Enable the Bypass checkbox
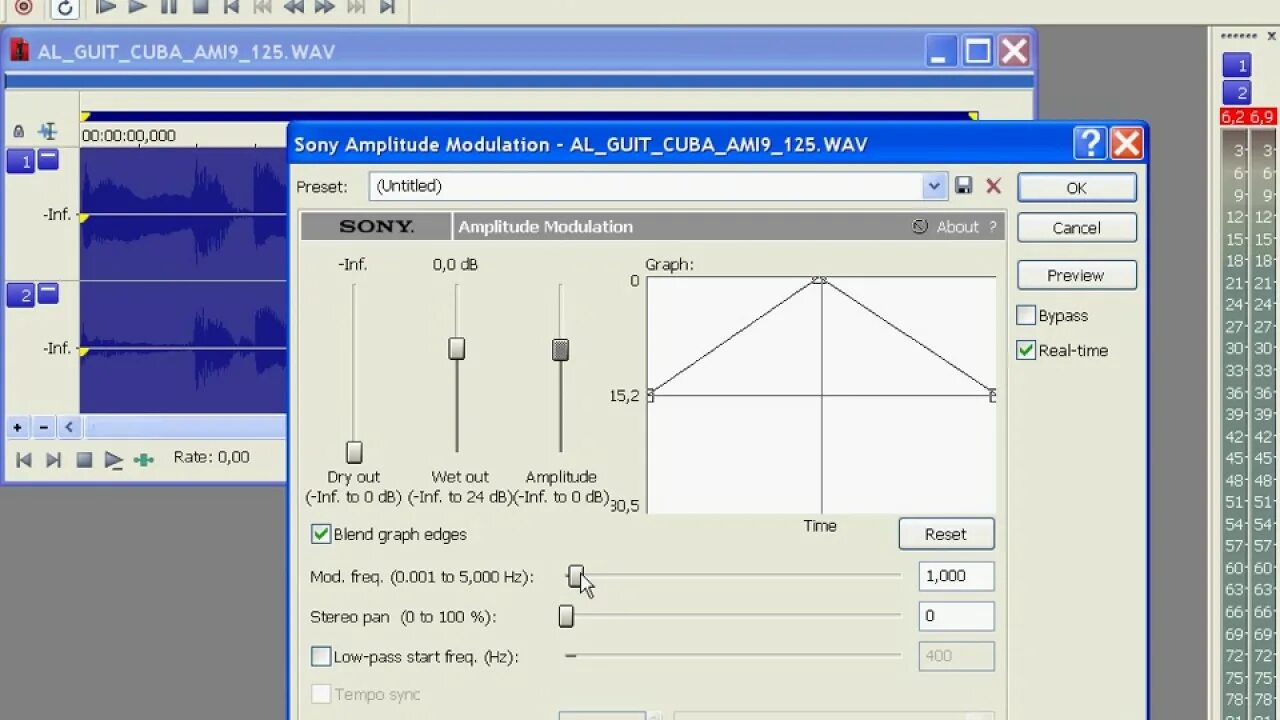This screenshot has height=720, width=1280. tap(1026, 315)
